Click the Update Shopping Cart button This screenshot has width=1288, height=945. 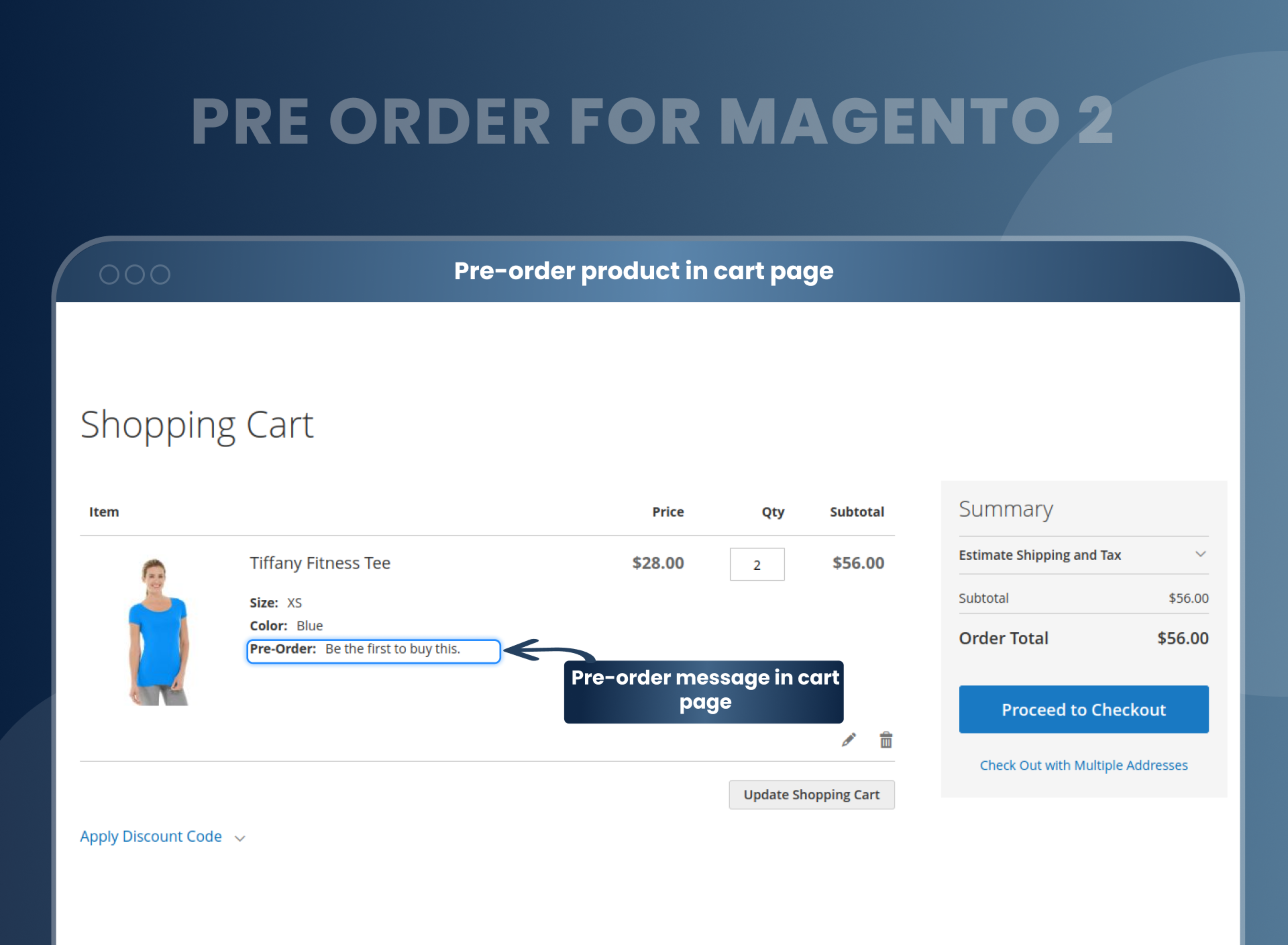[812, 794]
